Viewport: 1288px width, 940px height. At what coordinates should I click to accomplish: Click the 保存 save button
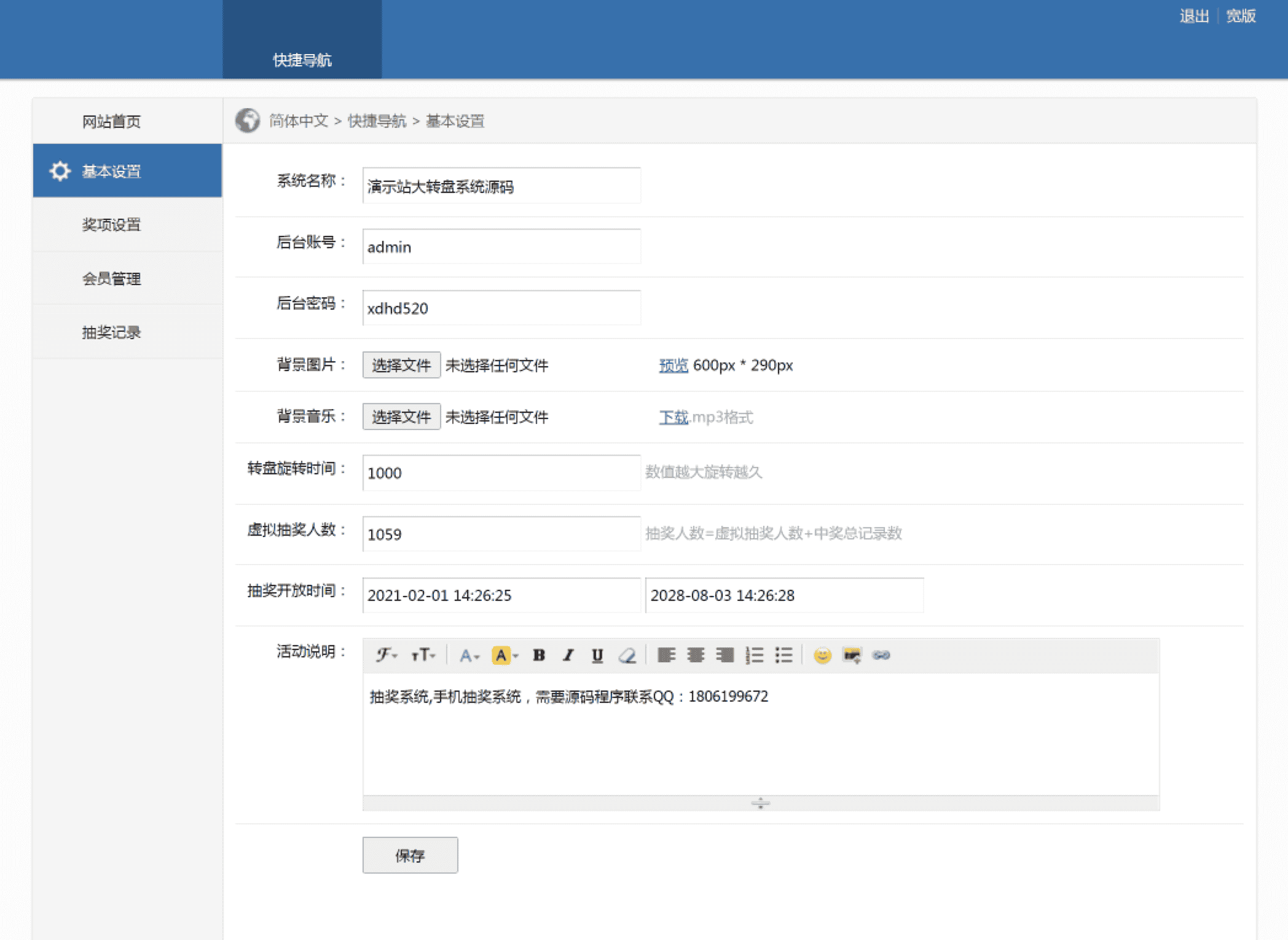coord(410,855)
